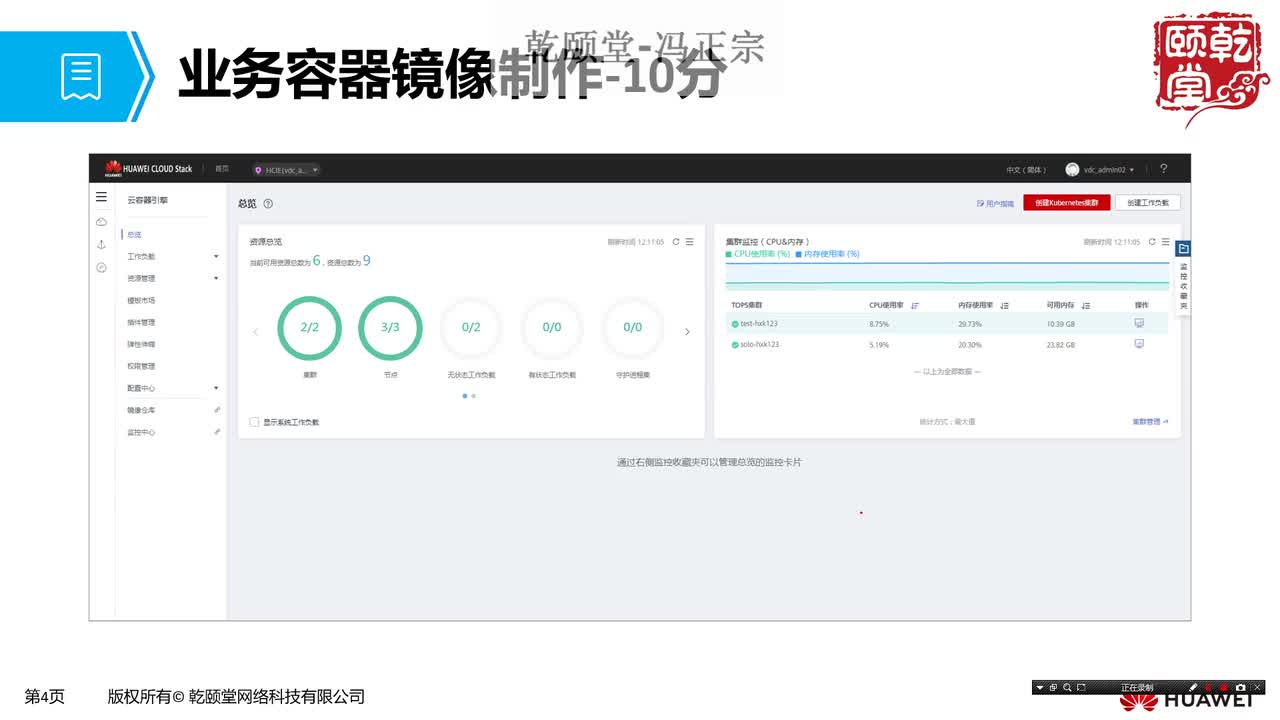Click the pencil tool in recorder bar

(1193, 688)
